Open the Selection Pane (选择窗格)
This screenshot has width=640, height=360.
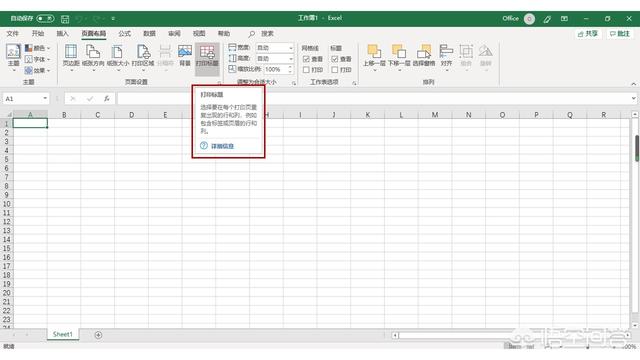(424, 55)
